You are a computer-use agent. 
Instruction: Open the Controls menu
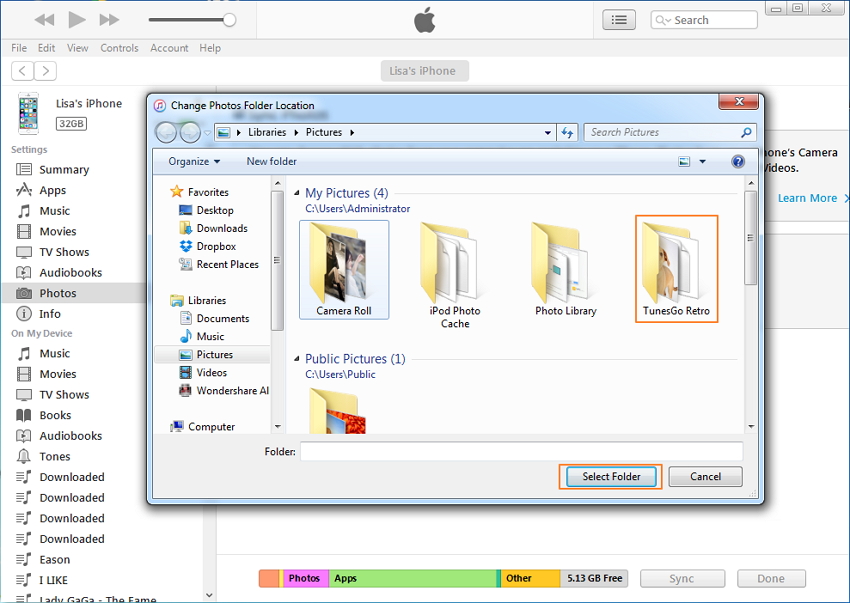[119, 48]
